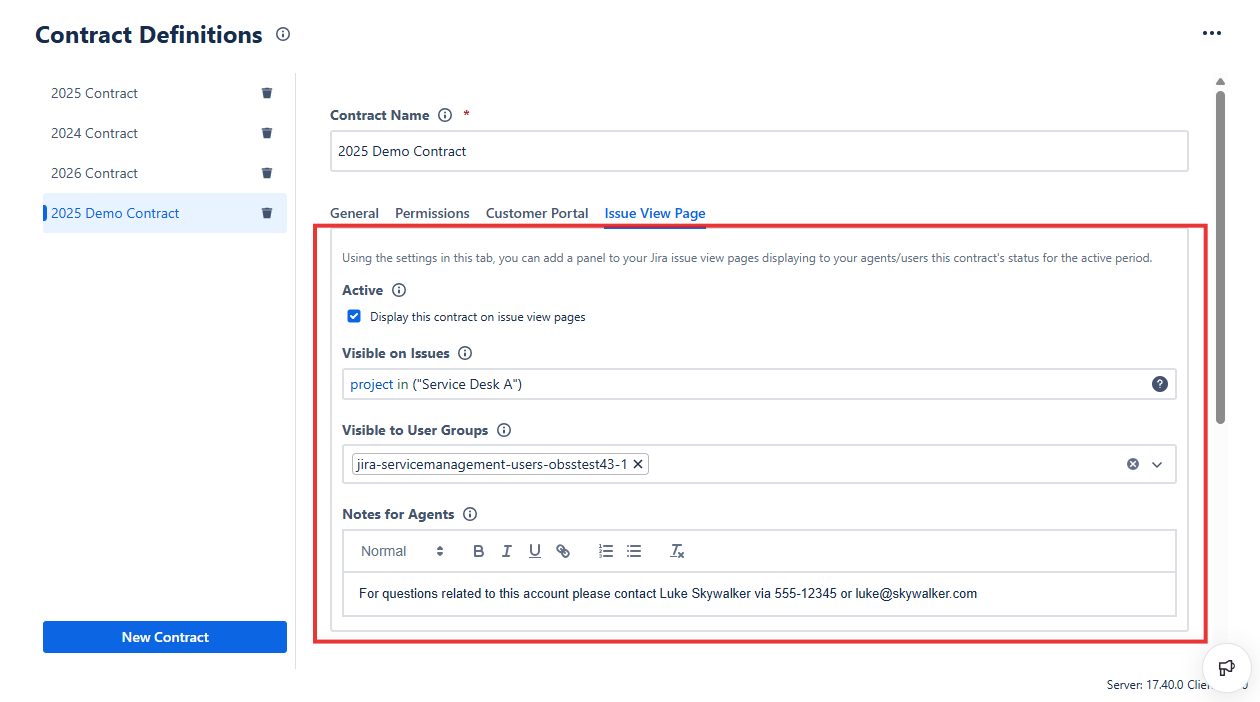Clear all selected user groups
Viewport: 1260px width, 702px height.
(x=1133, y=464)
